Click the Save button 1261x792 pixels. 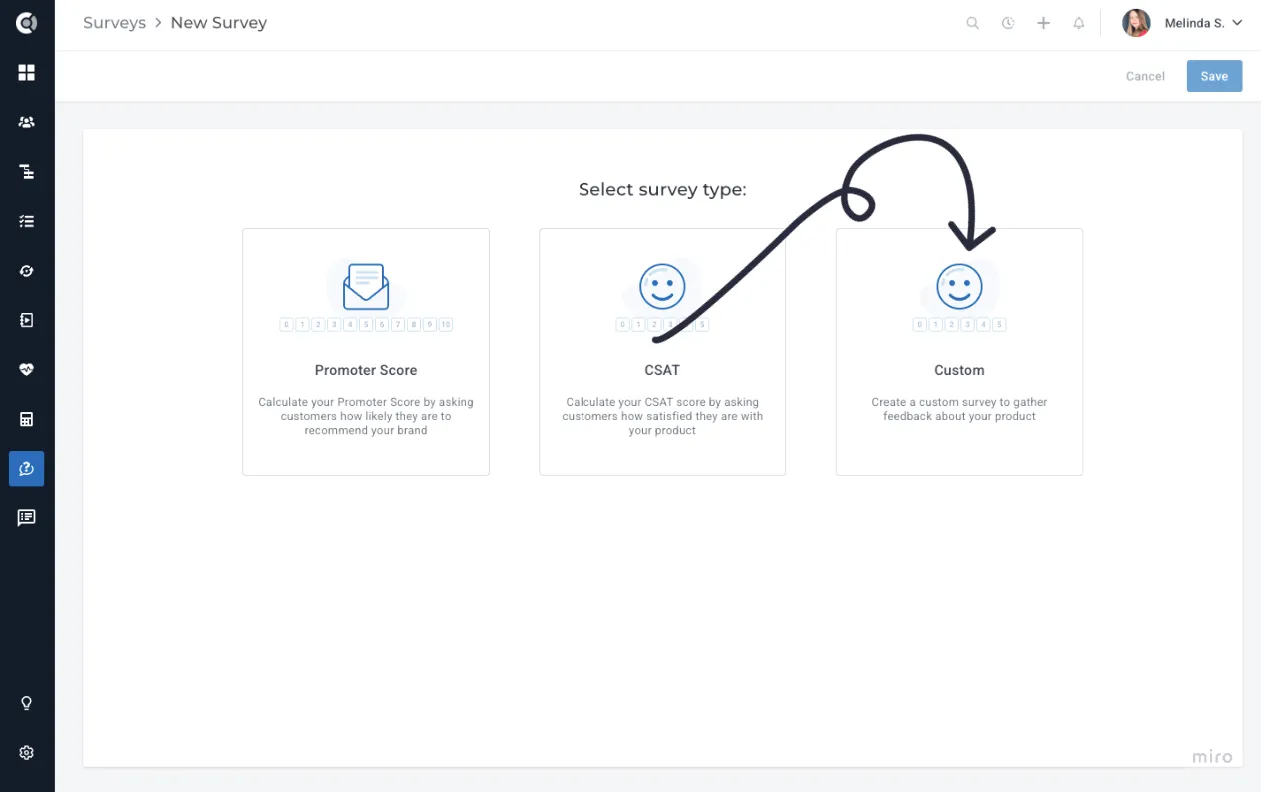[1214, 76]
